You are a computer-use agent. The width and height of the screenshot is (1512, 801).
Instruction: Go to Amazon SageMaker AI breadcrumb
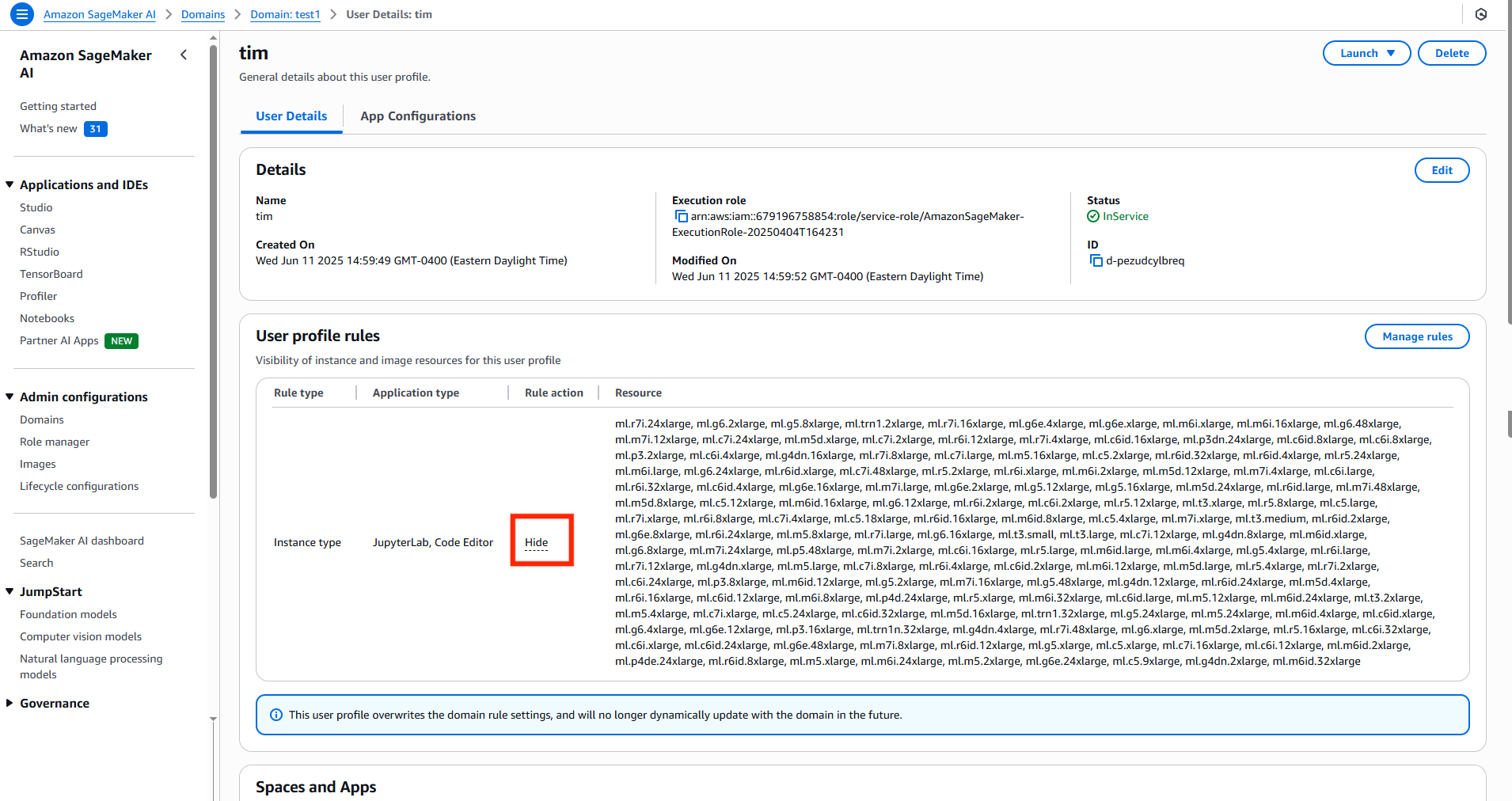[100, 14]
